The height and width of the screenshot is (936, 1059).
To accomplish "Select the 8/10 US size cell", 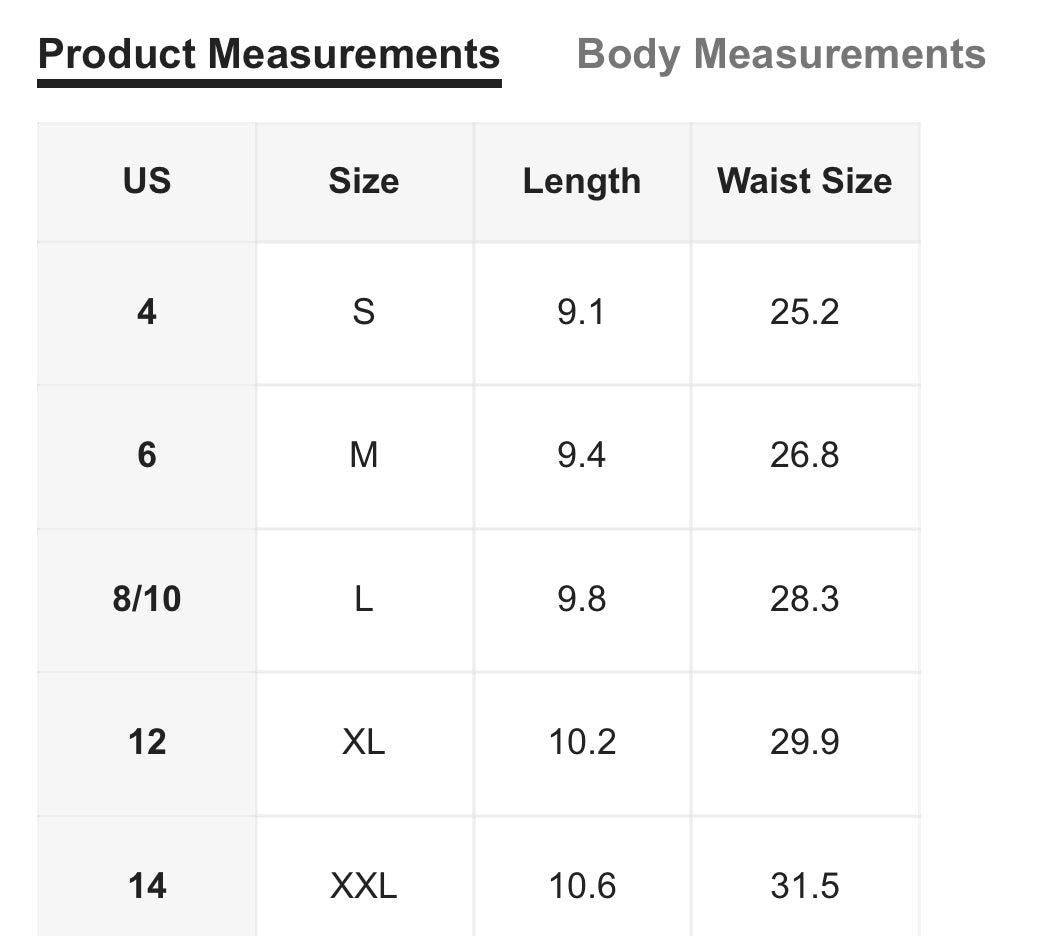I will 147,599.
